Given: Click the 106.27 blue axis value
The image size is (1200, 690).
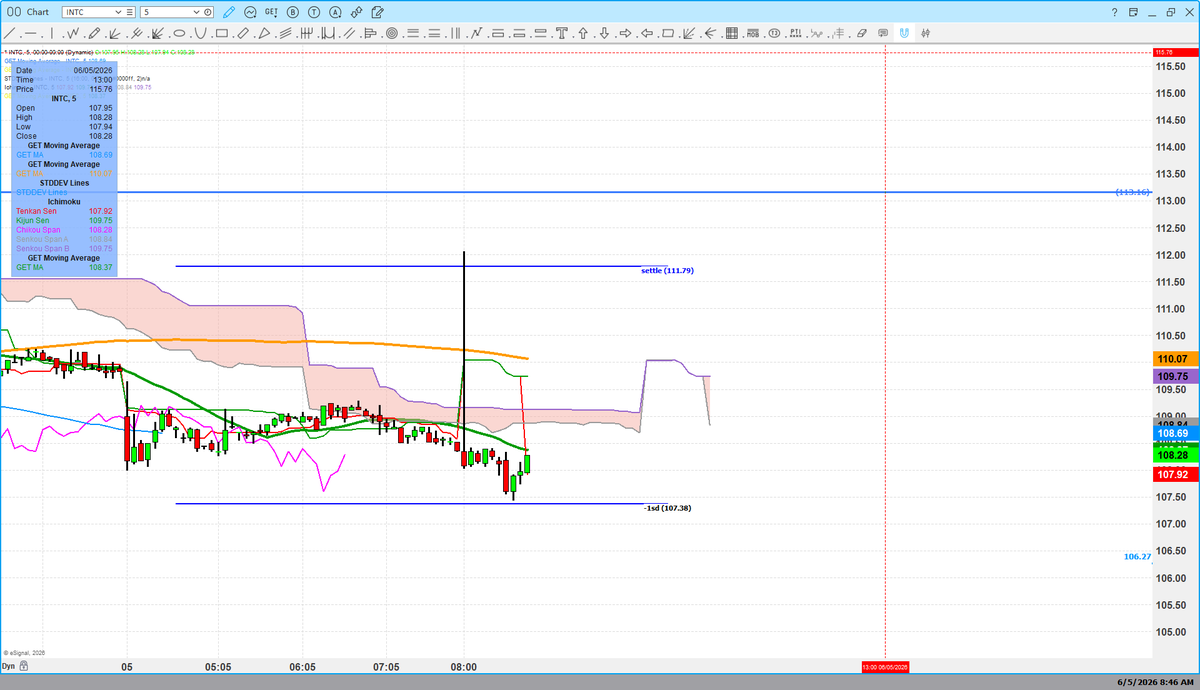Looking at the screenshot, I should 1137,556.
